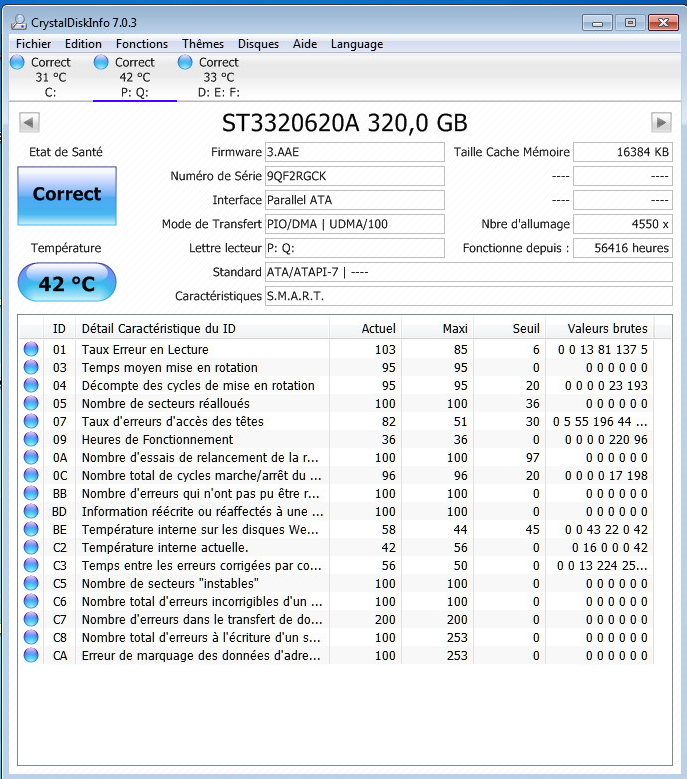
Task: Go to previous disk with left arrow
Action: pos(29,122)
